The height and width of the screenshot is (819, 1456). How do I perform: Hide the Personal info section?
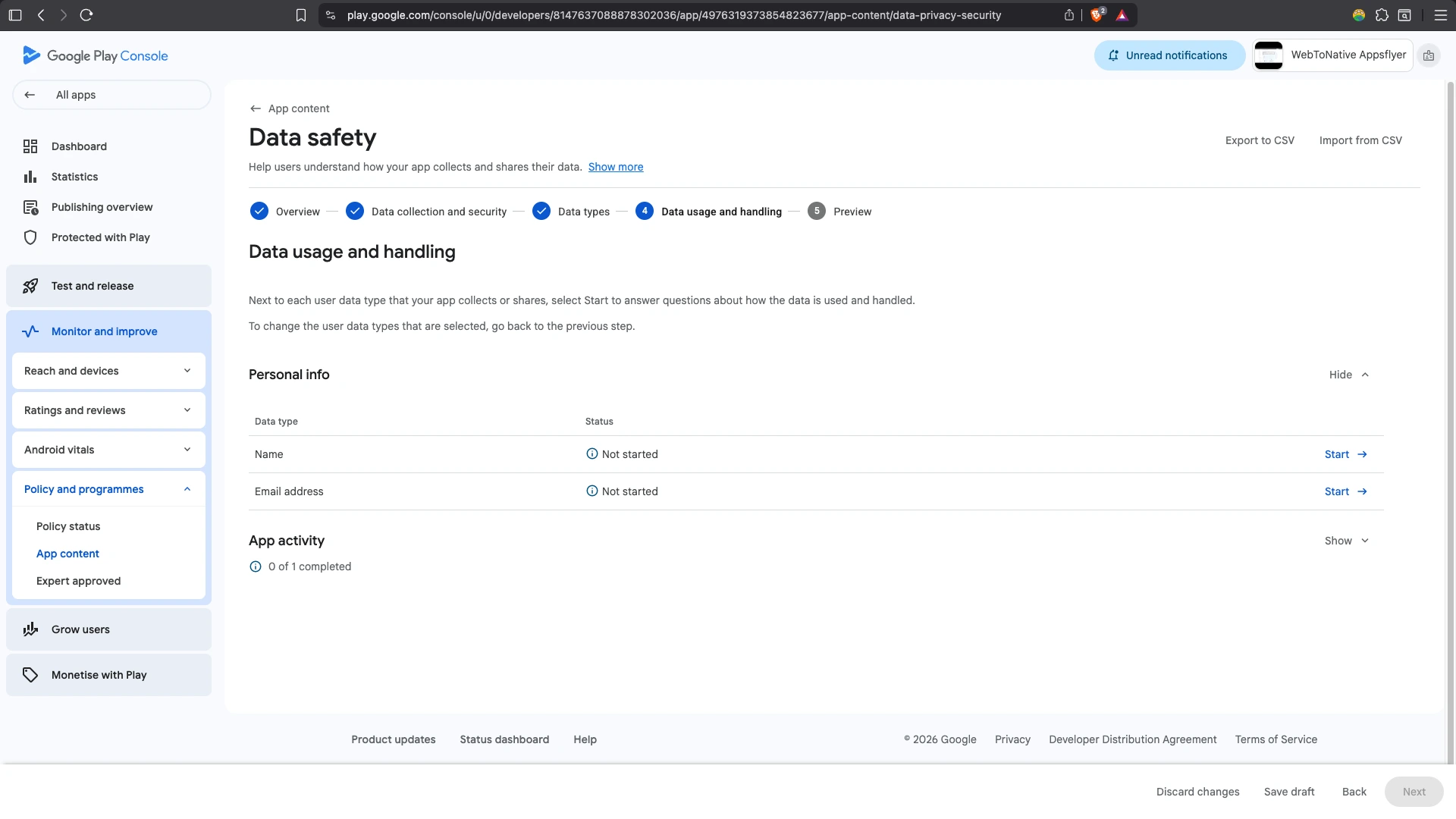coord(1348,375)
